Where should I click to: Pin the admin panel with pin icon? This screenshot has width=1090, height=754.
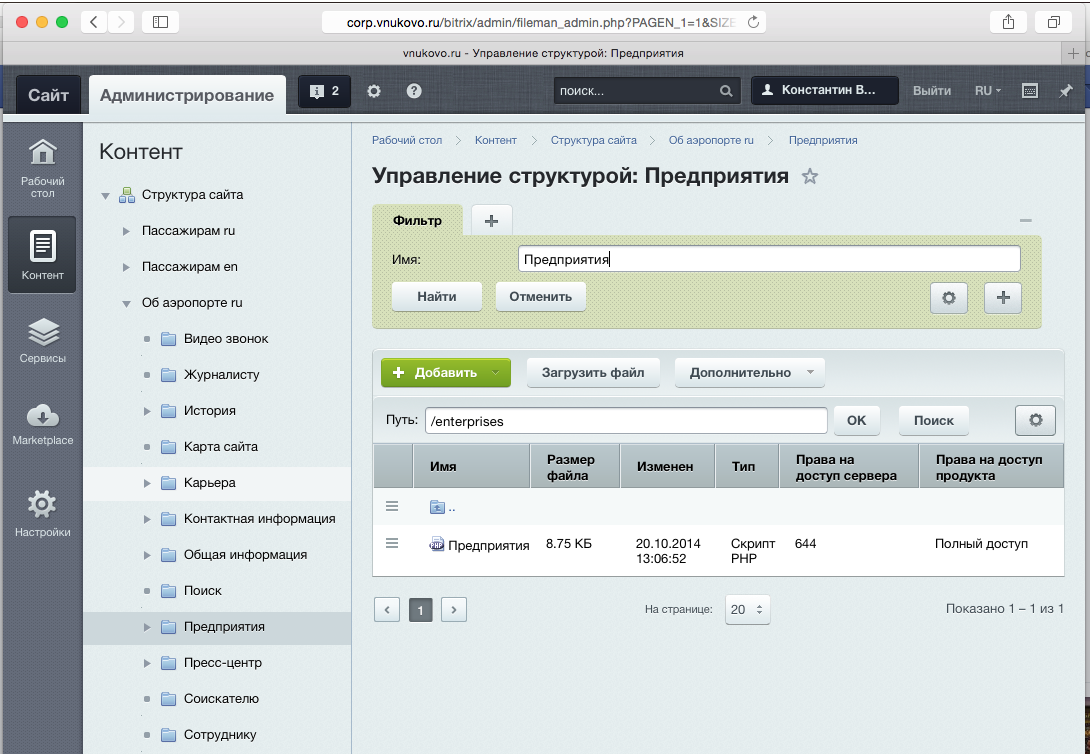pyautogui.click(x=1066, y=91)
